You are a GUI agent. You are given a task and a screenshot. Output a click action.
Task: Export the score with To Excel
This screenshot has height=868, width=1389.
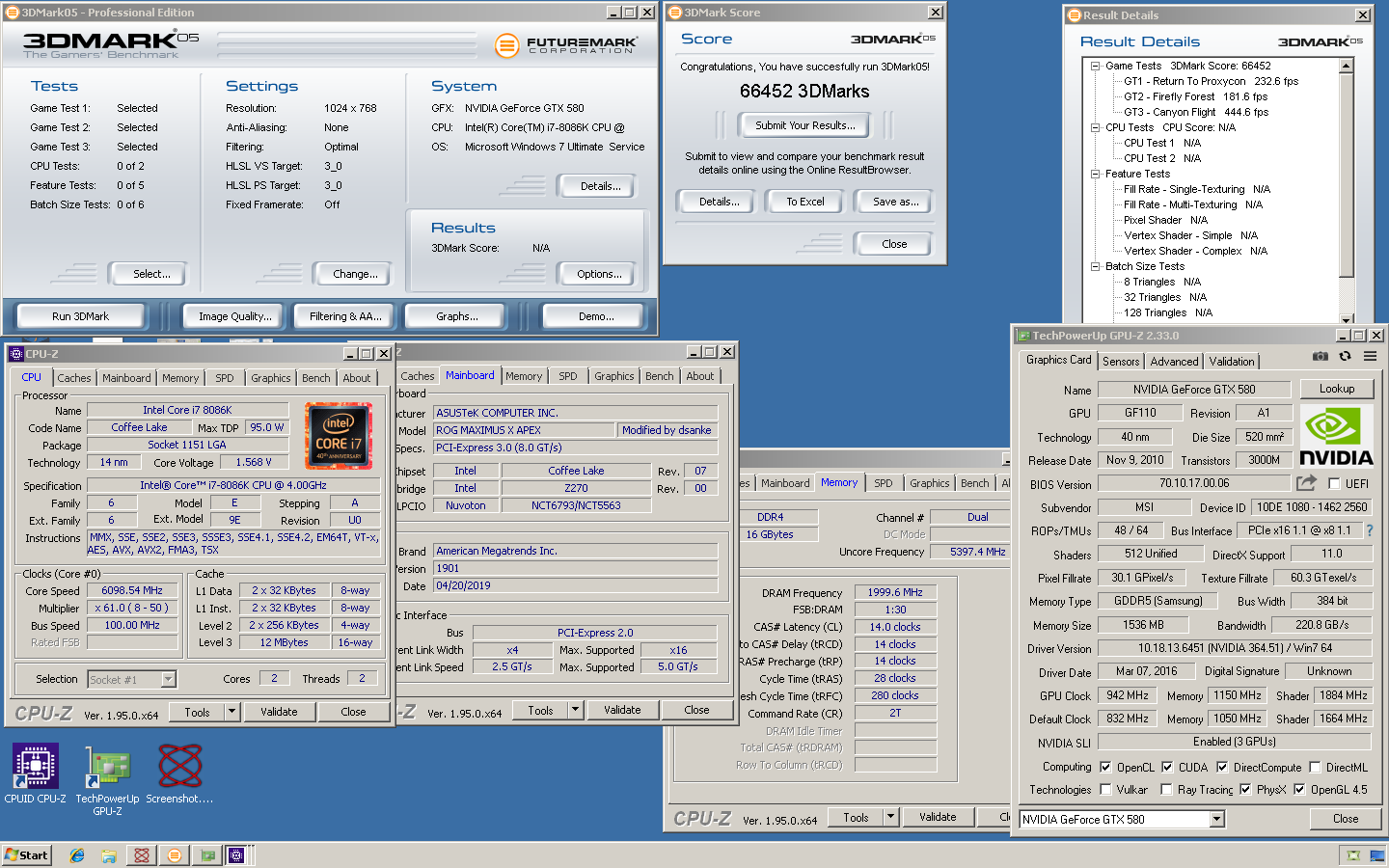(x=804, y=202)
